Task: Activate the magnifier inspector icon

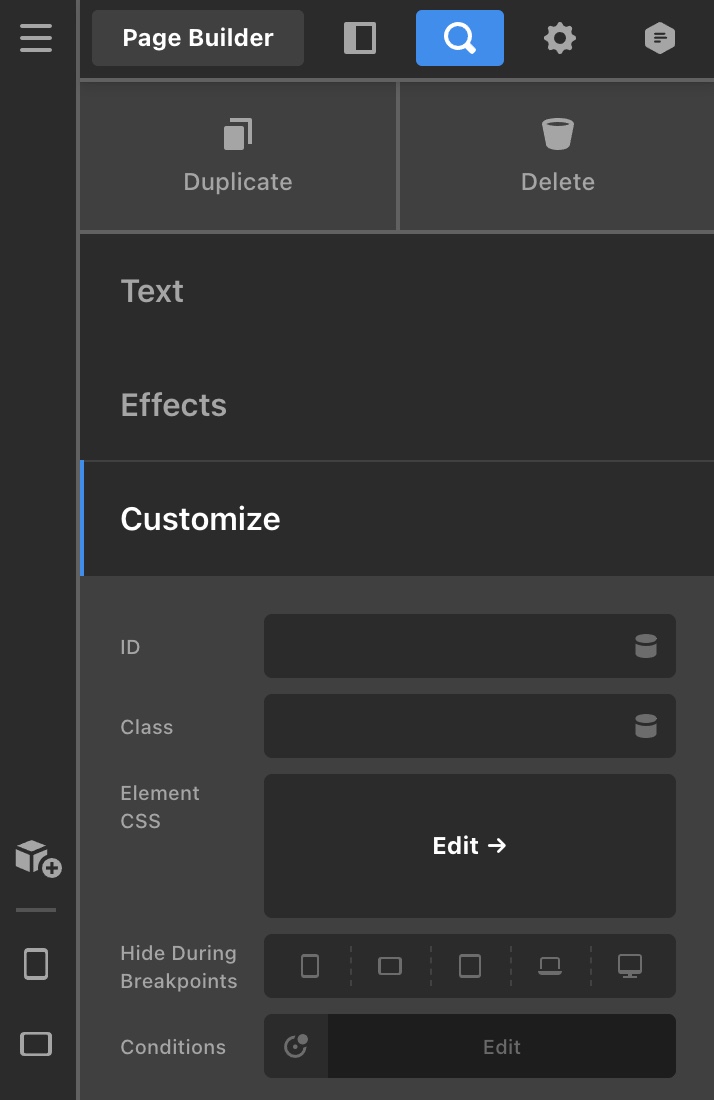Action: click(x=459, y=38)
